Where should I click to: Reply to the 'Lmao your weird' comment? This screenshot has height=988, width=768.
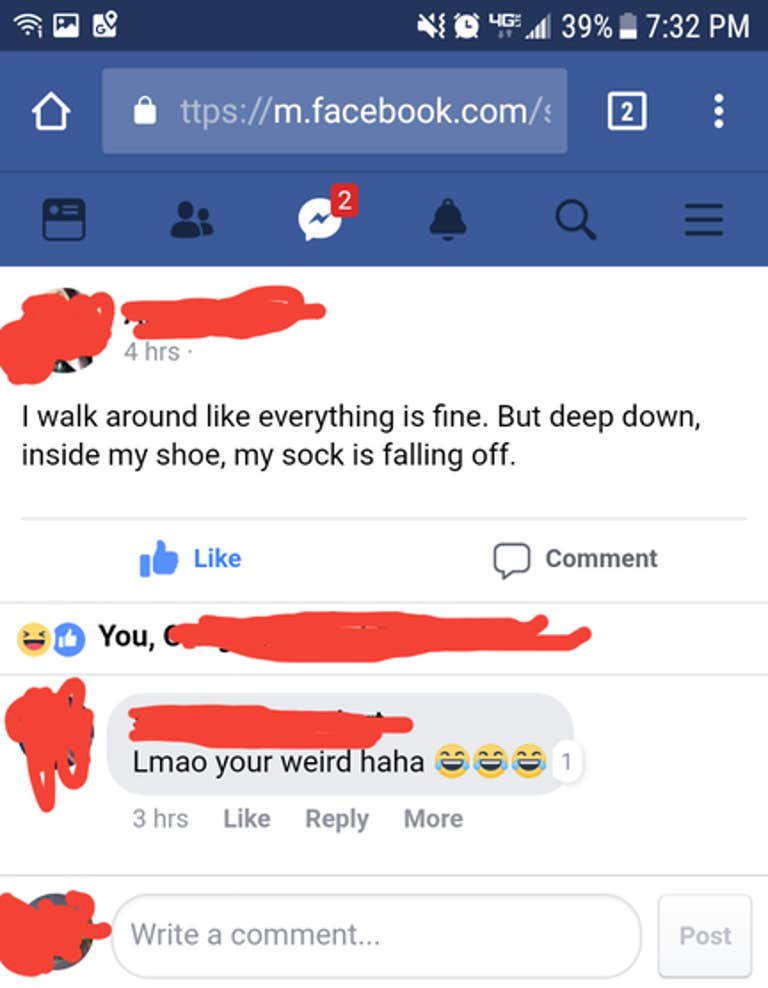tap(337, 819)
